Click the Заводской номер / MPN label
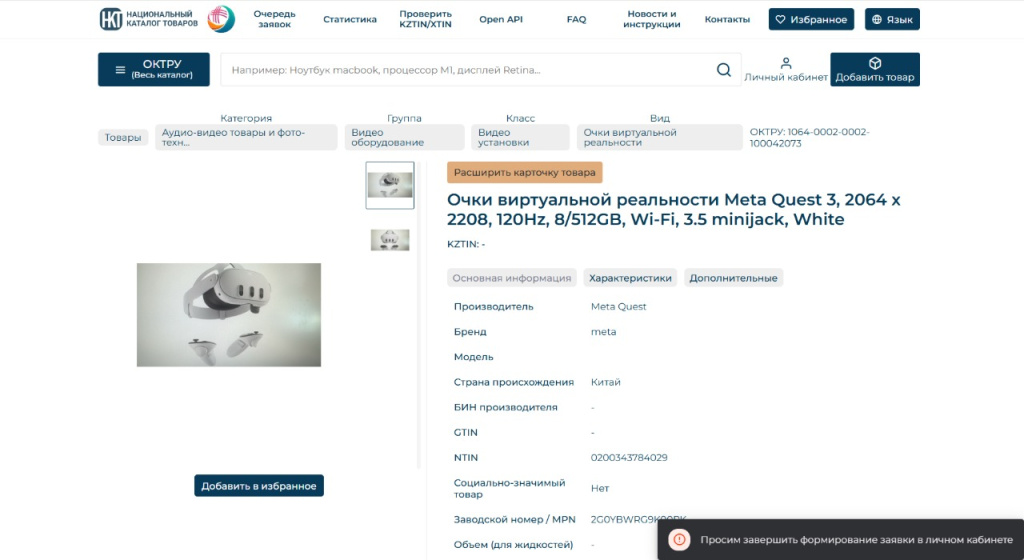Image resolution: width=1024 pixels, height=560 pixels. coord(515,520)
